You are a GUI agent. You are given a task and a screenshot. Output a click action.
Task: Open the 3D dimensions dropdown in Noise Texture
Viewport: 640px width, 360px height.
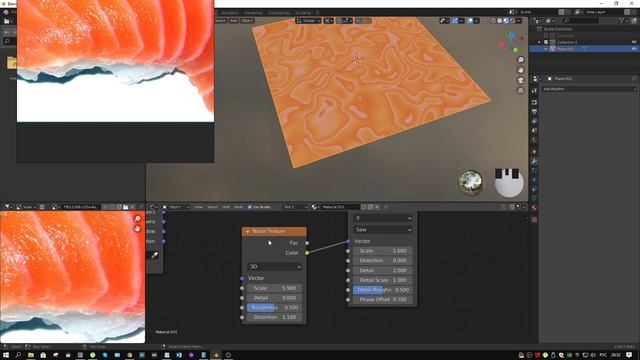(274, 267)
